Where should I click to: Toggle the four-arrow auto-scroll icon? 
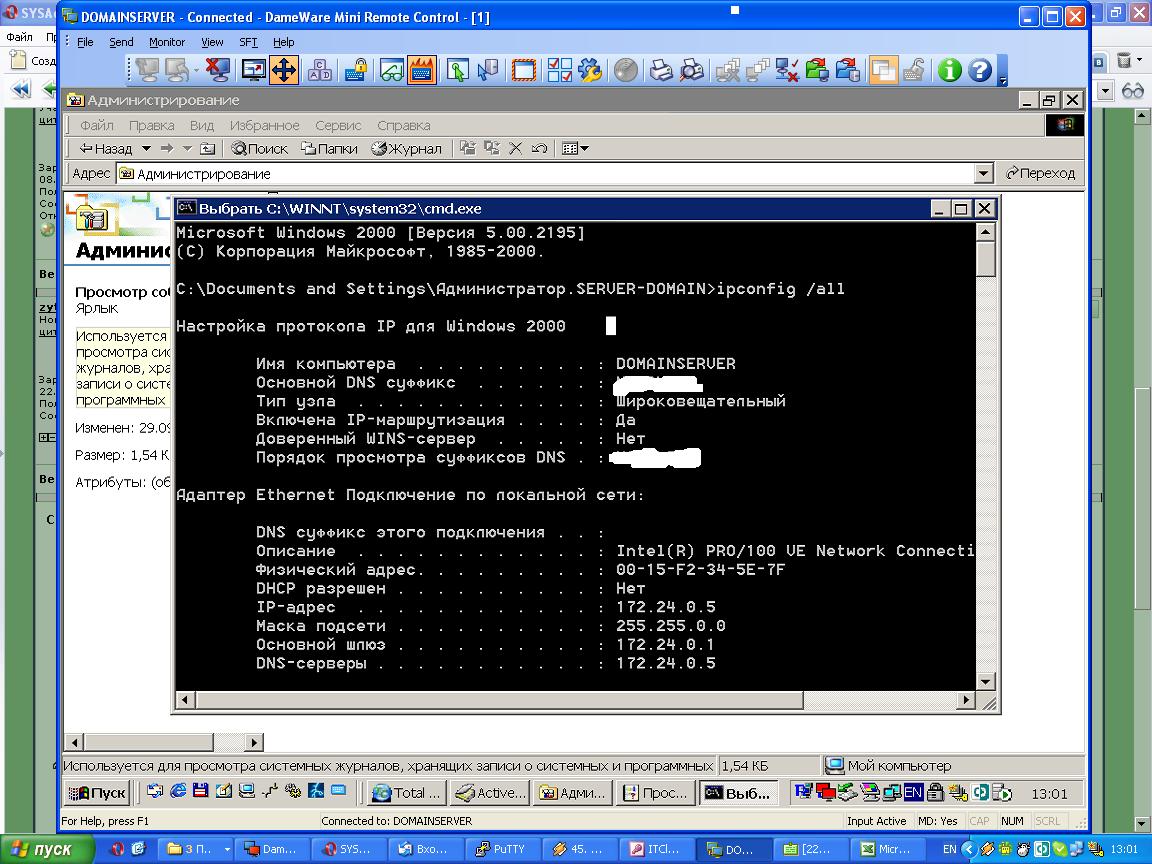click(x=284, y=71)
